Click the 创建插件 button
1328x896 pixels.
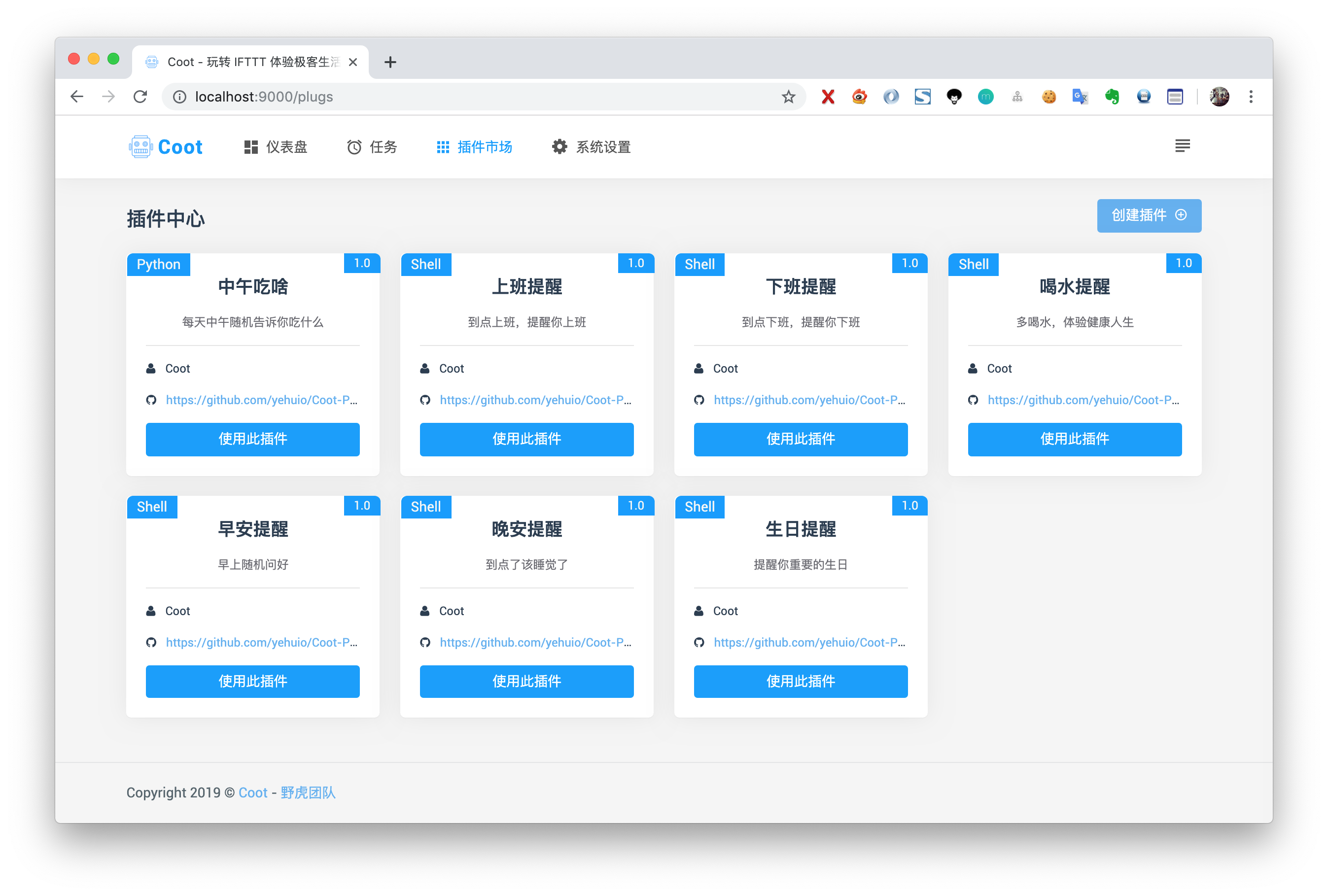1149,215
